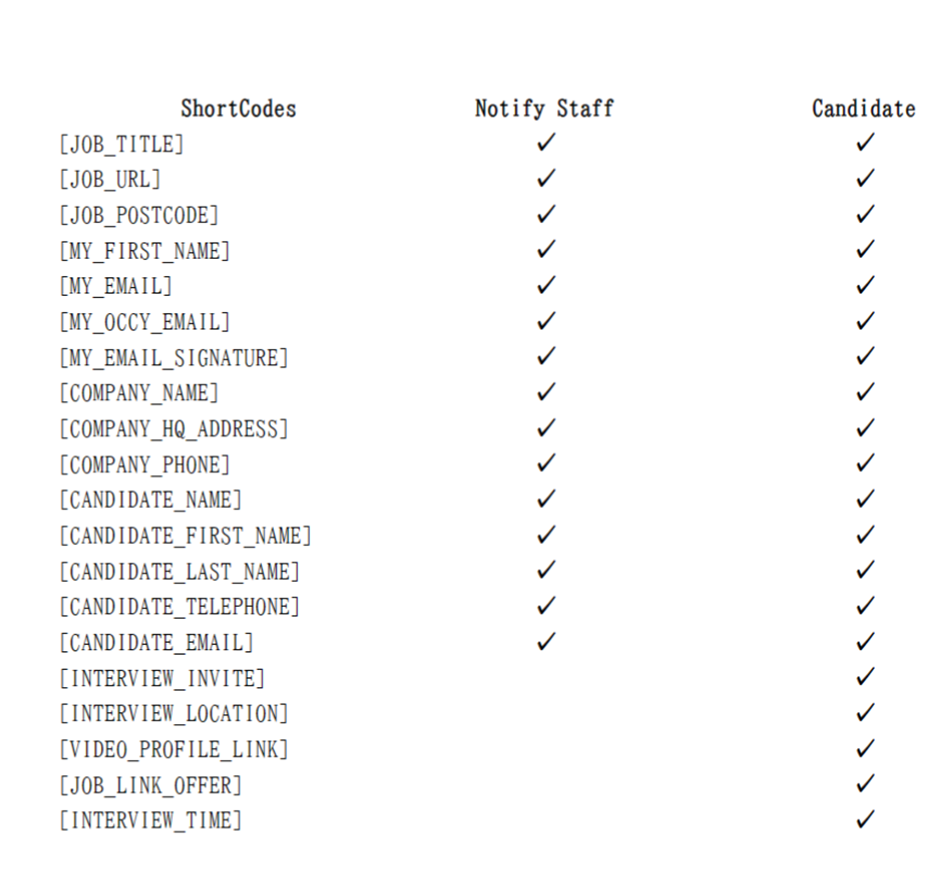
Task: Click the Notify Staff checkmark for [COMPANY_PHONE]
Action: [546, 463]
